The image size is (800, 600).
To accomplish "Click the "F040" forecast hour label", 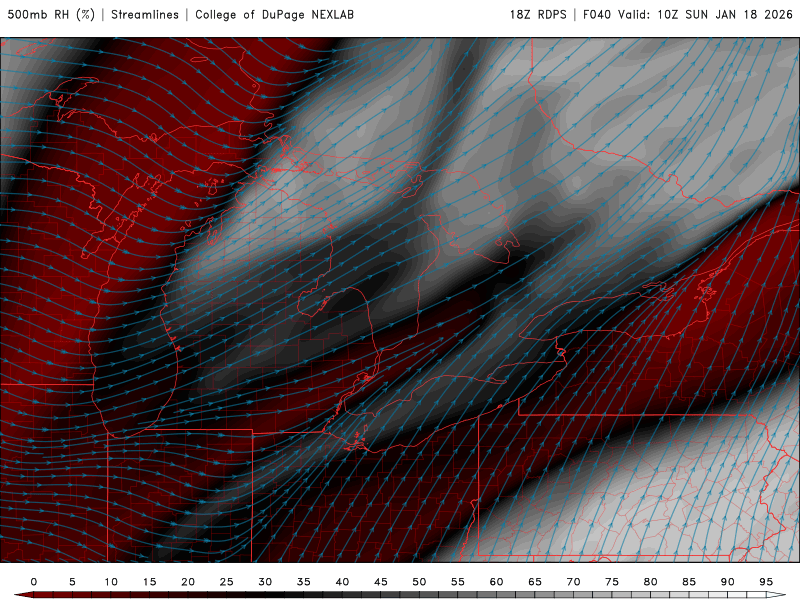I will (x=597, y=14).
